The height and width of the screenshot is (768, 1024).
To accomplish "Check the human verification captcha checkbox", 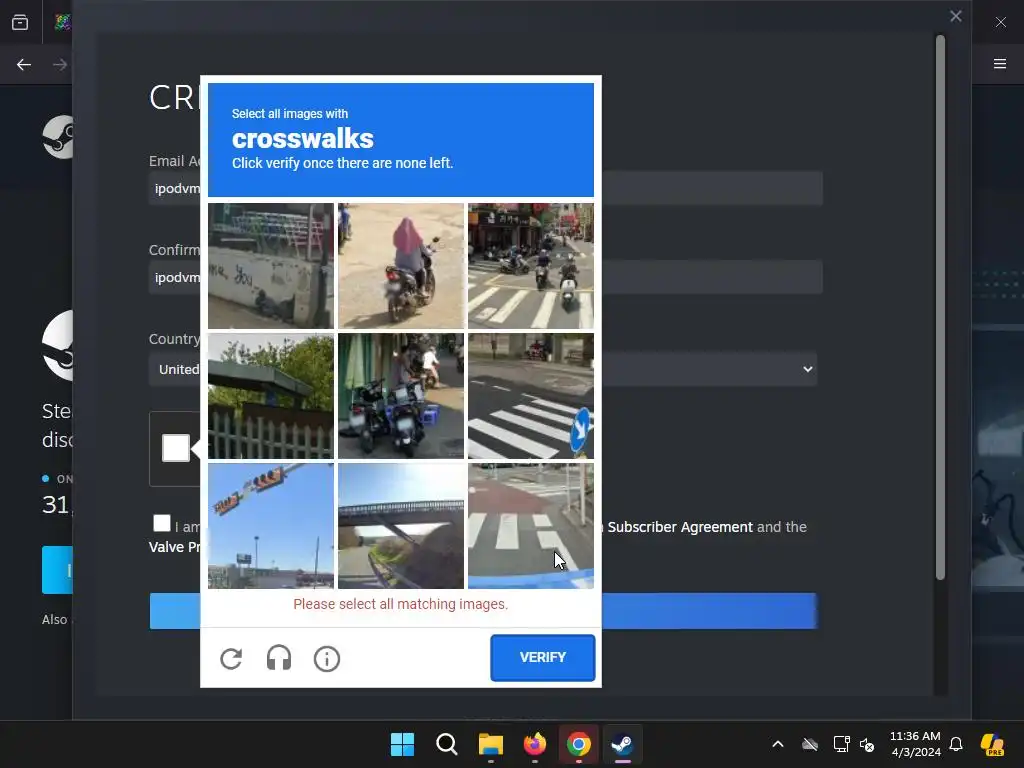I will 176,448.
